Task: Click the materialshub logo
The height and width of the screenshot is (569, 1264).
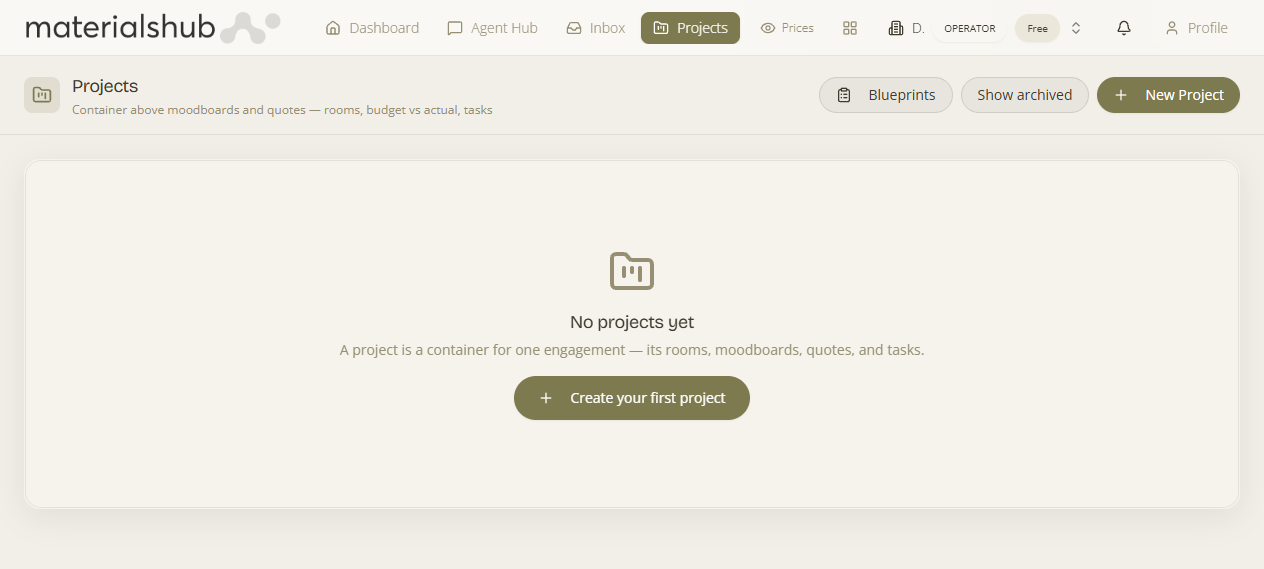Action: [x=152, y=28]
